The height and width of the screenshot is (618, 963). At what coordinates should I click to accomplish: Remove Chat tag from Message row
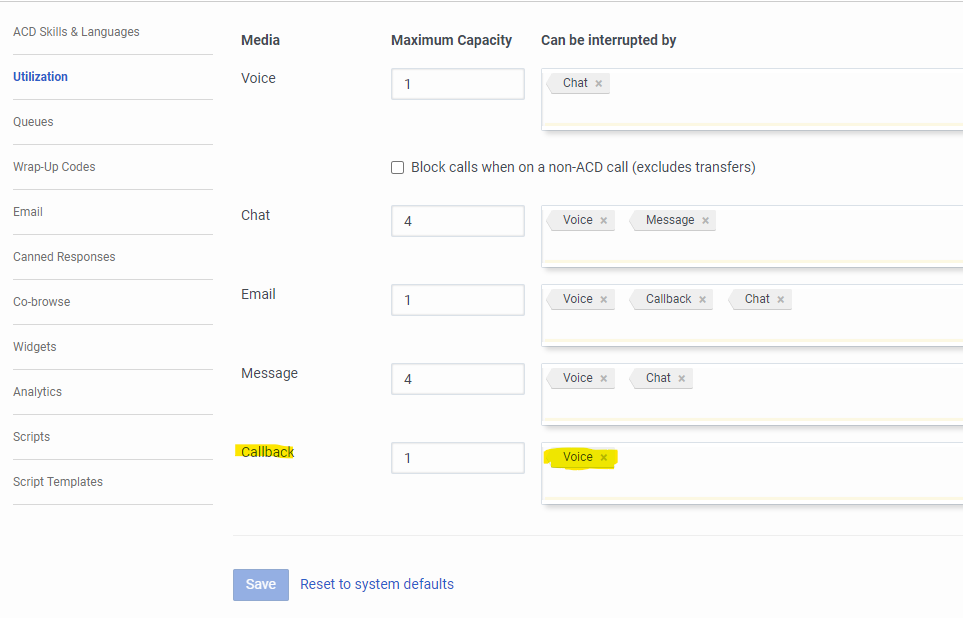point(682,379)
